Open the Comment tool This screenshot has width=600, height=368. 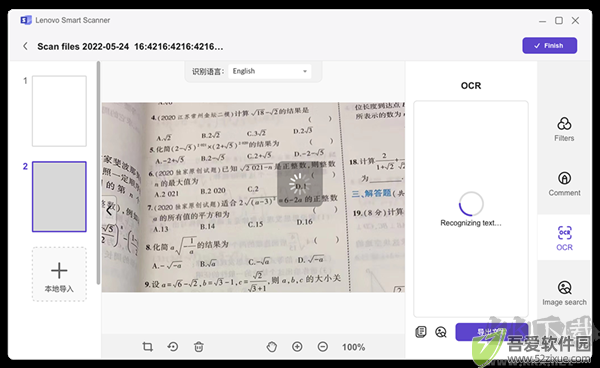point(564,184)
